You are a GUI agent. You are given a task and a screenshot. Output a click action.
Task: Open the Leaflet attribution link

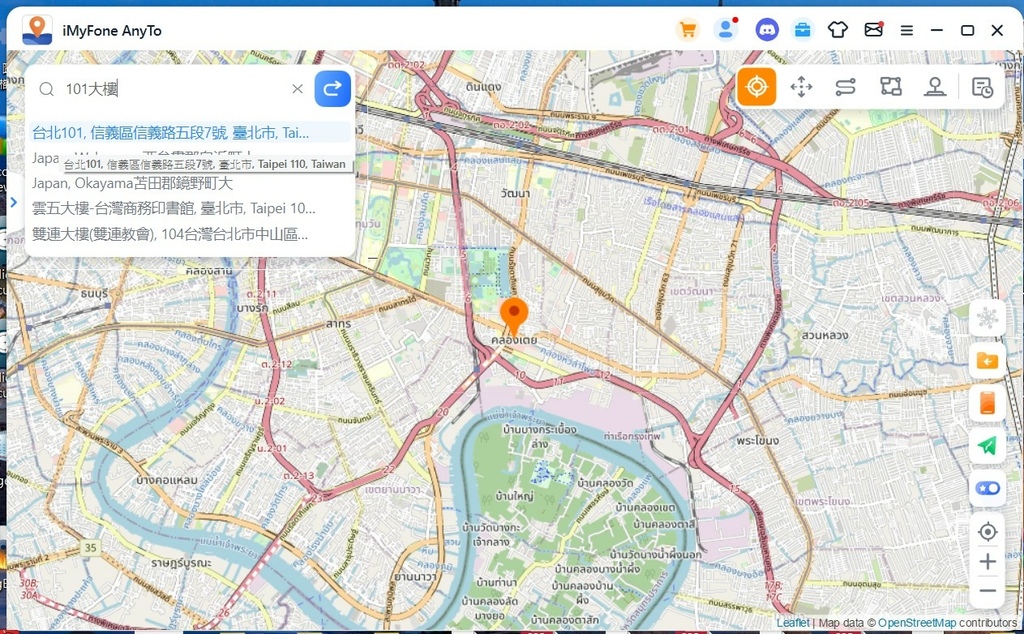click(x=793, y=623)
